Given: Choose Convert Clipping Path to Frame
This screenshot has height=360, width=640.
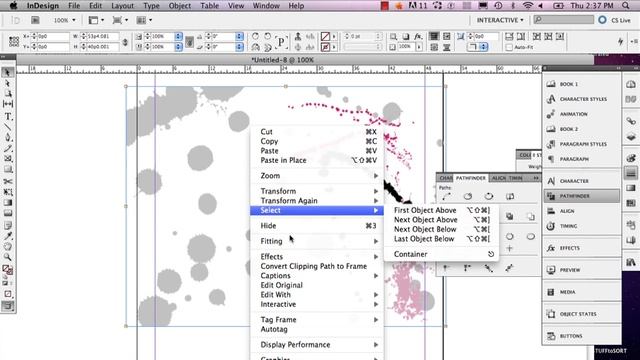Looking at the screenshot, I should (317, 266).
